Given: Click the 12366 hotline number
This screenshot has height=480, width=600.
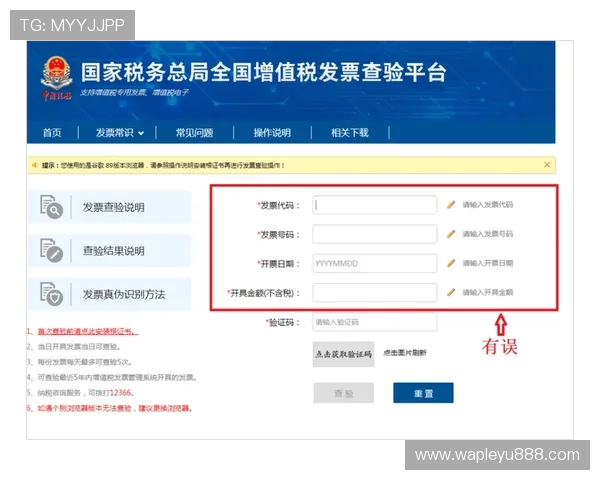Looking at the screenshot, I should pyautogui.click(x=120, y=393).
